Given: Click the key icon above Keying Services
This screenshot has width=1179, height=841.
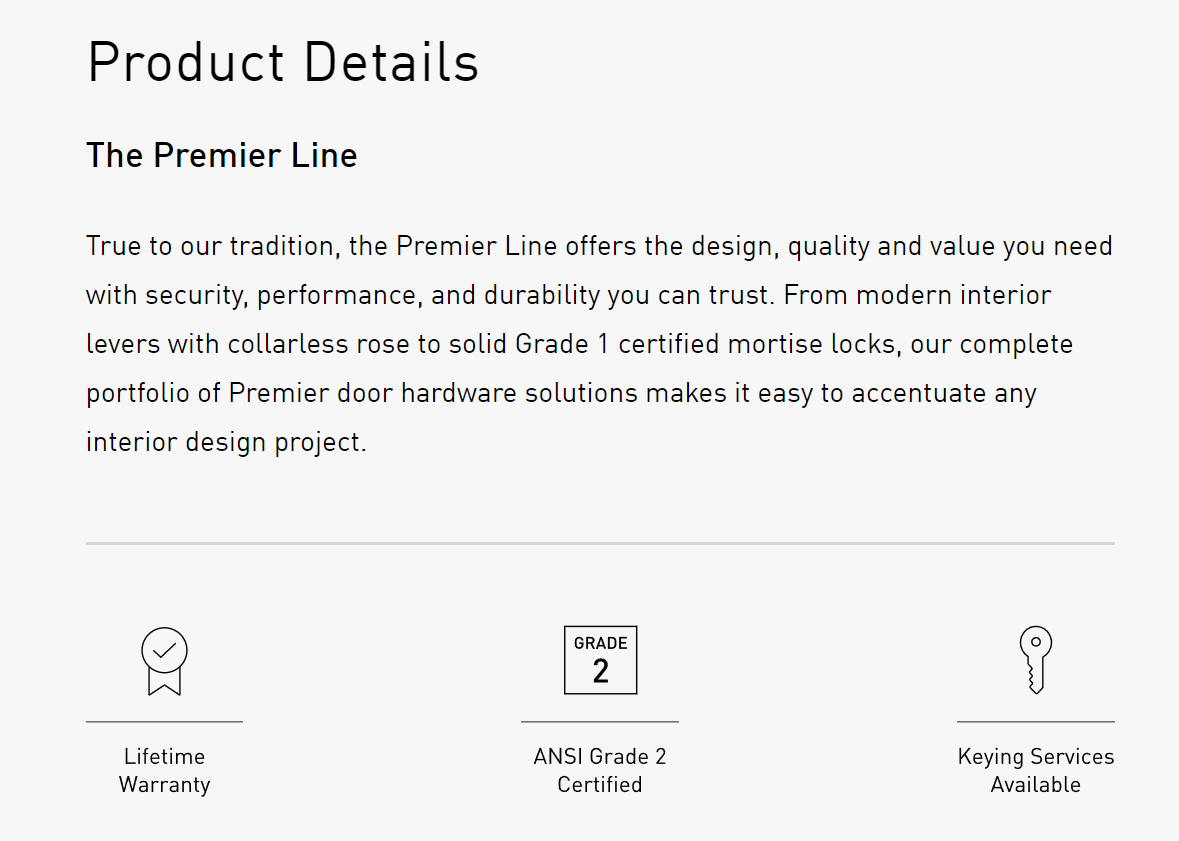Looking at the screenshot, I should (x=1035, y=660).
